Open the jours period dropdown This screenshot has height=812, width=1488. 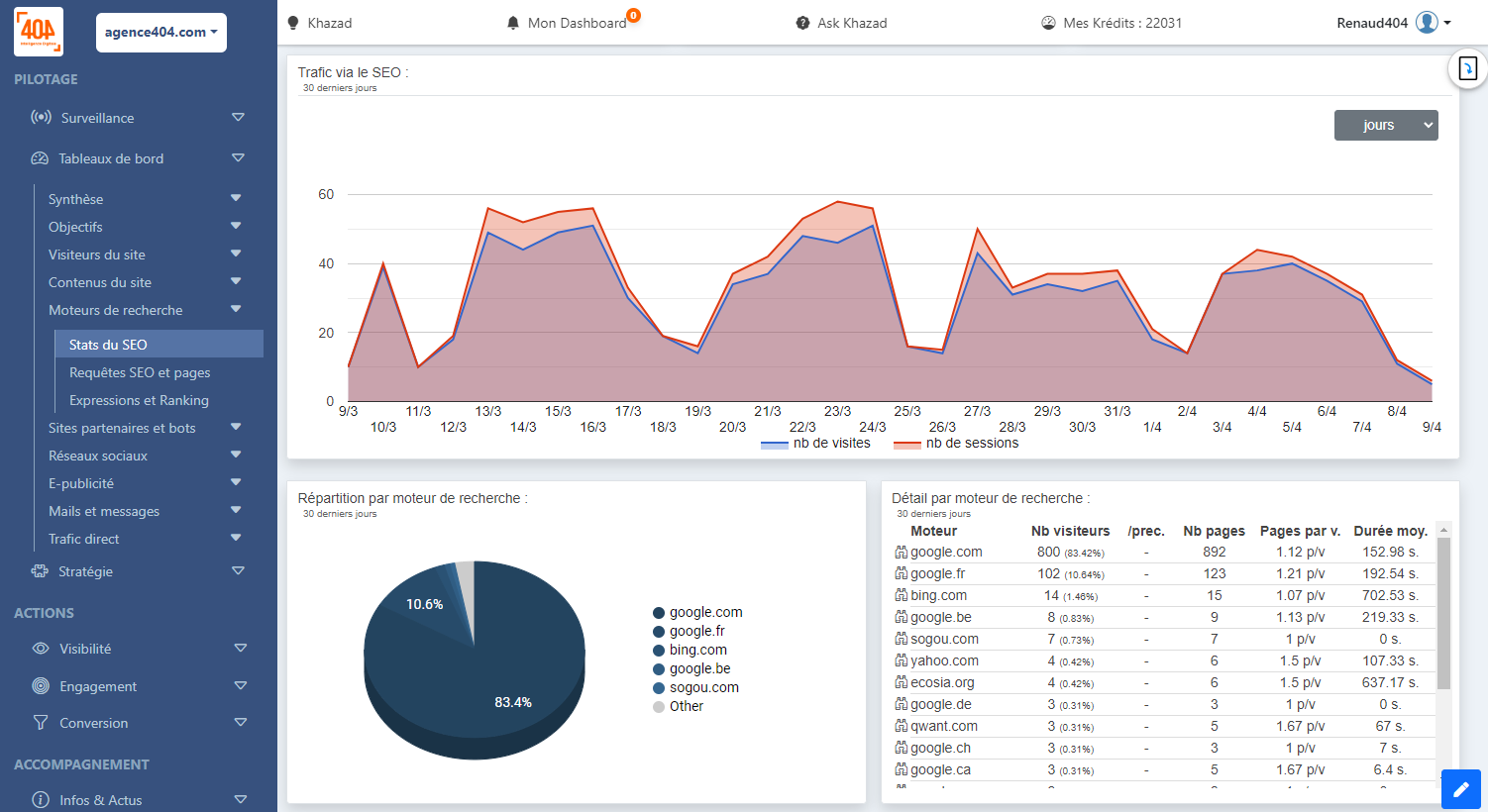click(1386, 125)
